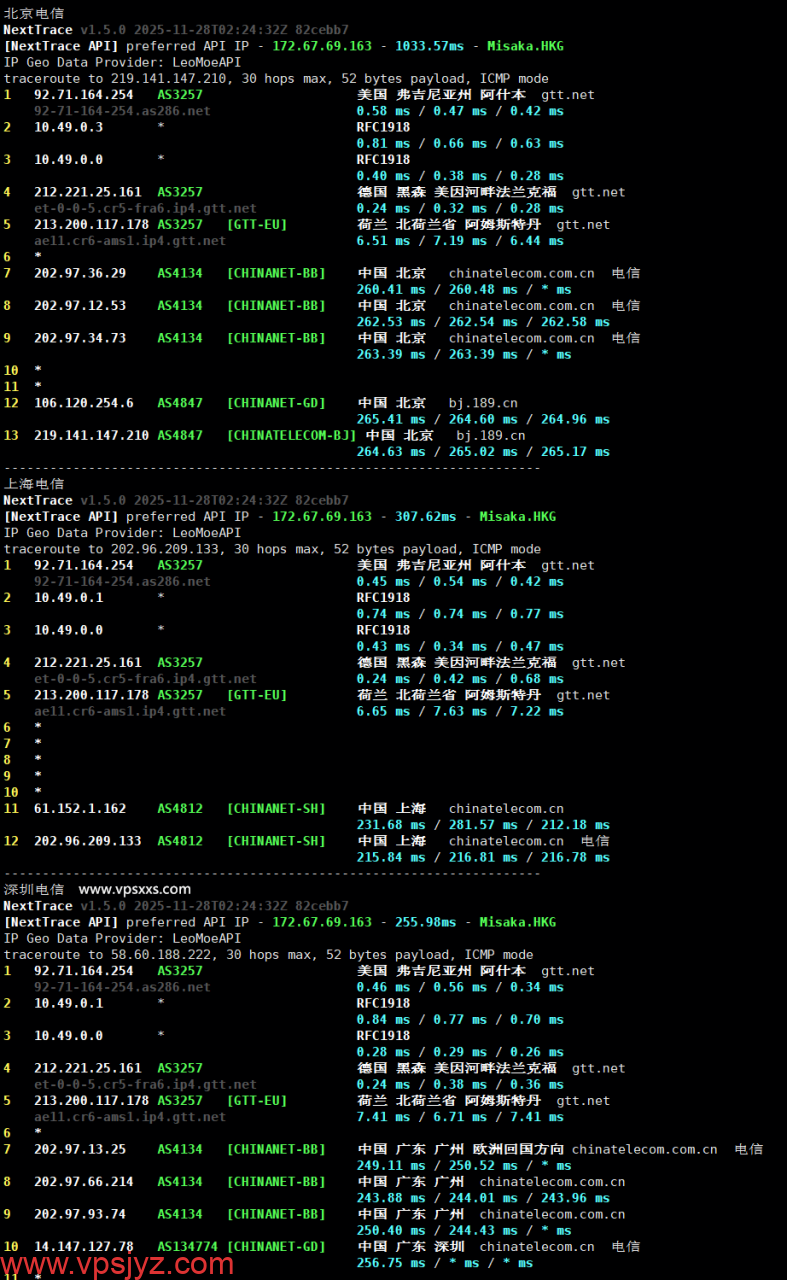Viewport: 787px width, 1280px height.
Task: Select the 深圳电信 section heading
Action: (x=34, y=889)
